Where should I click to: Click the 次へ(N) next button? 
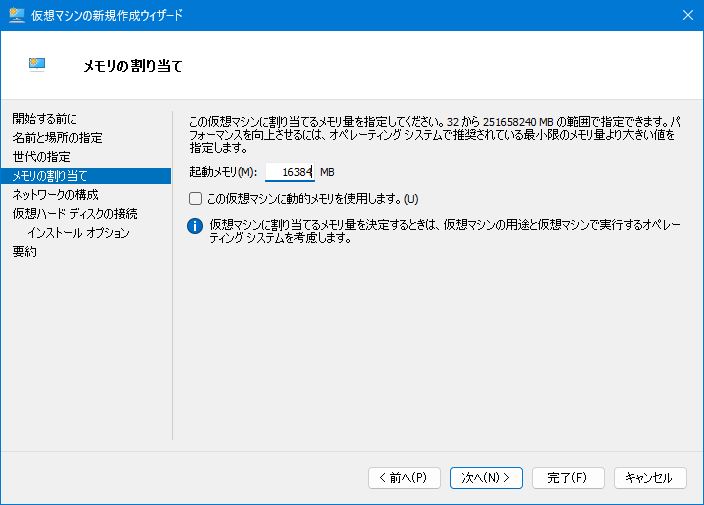(x=486, y=478)
